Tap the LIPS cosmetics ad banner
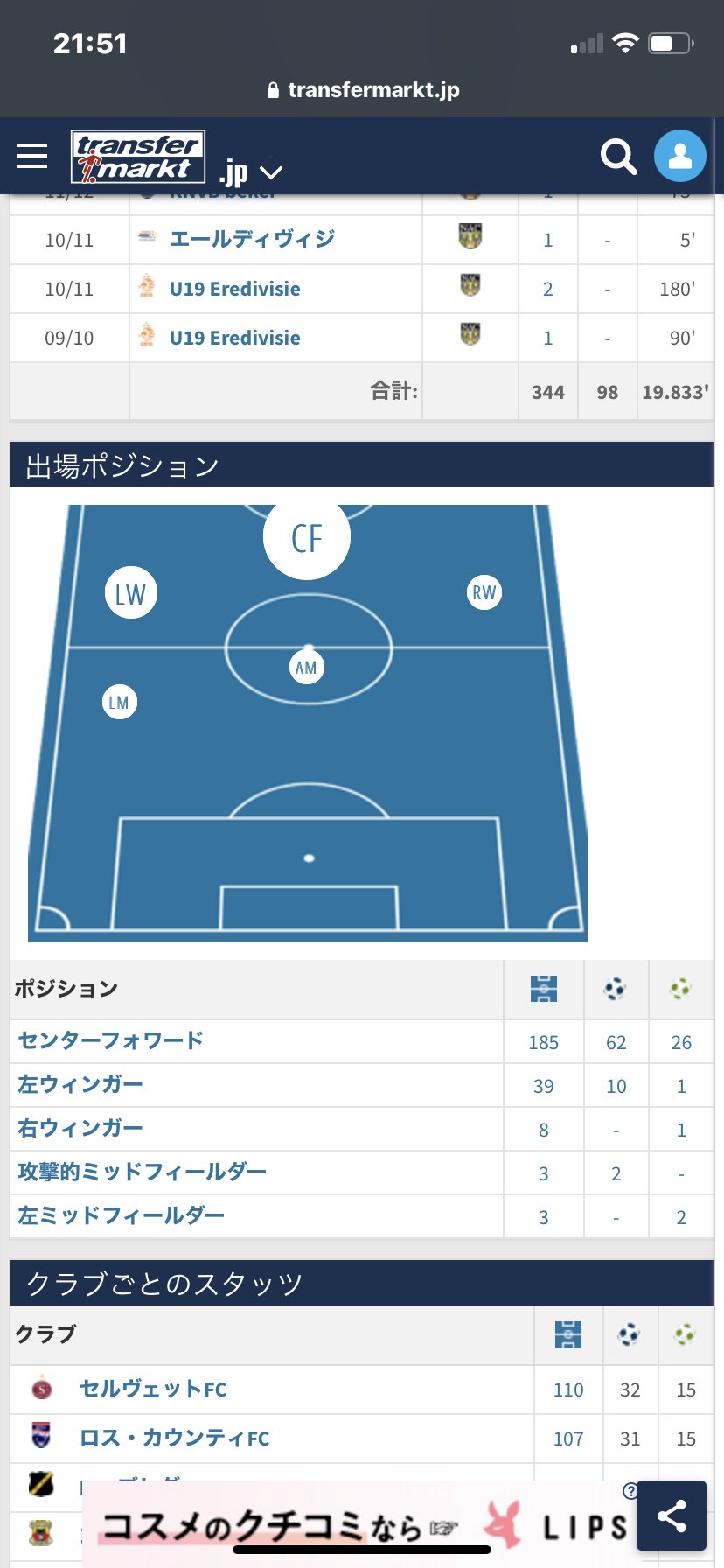 tap(359, 1527)
